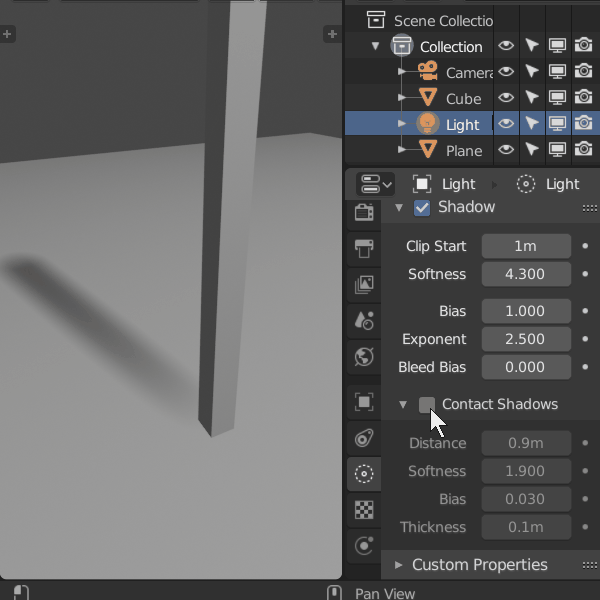Animate Exponent with its dot button
The width and height of the screenshot is (600, 600).
pos(585,339)
